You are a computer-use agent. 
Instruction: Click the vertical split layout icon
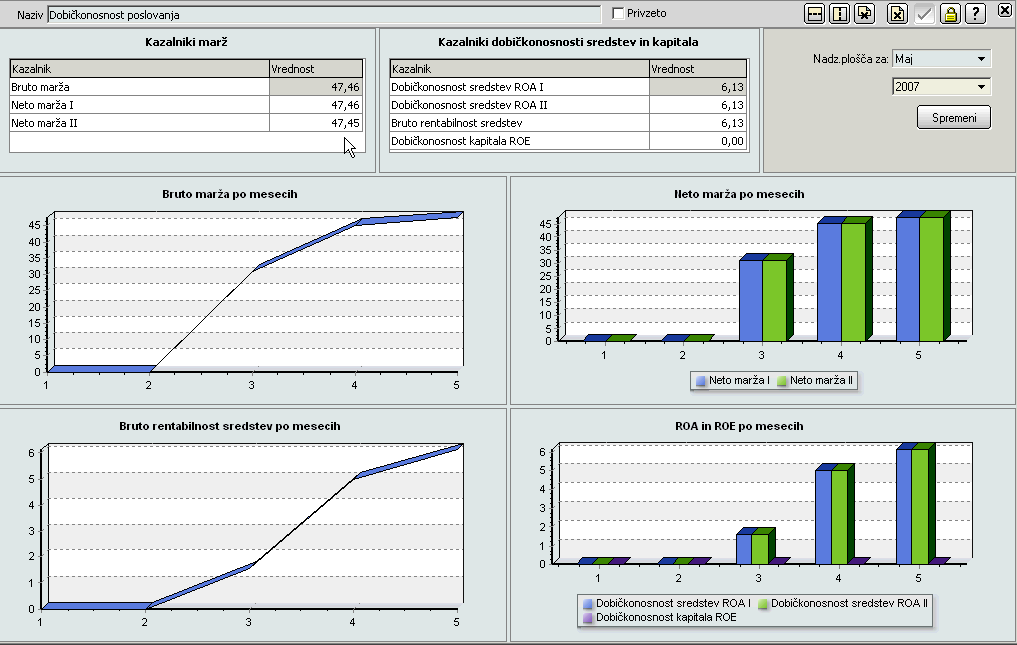point(840,13)
